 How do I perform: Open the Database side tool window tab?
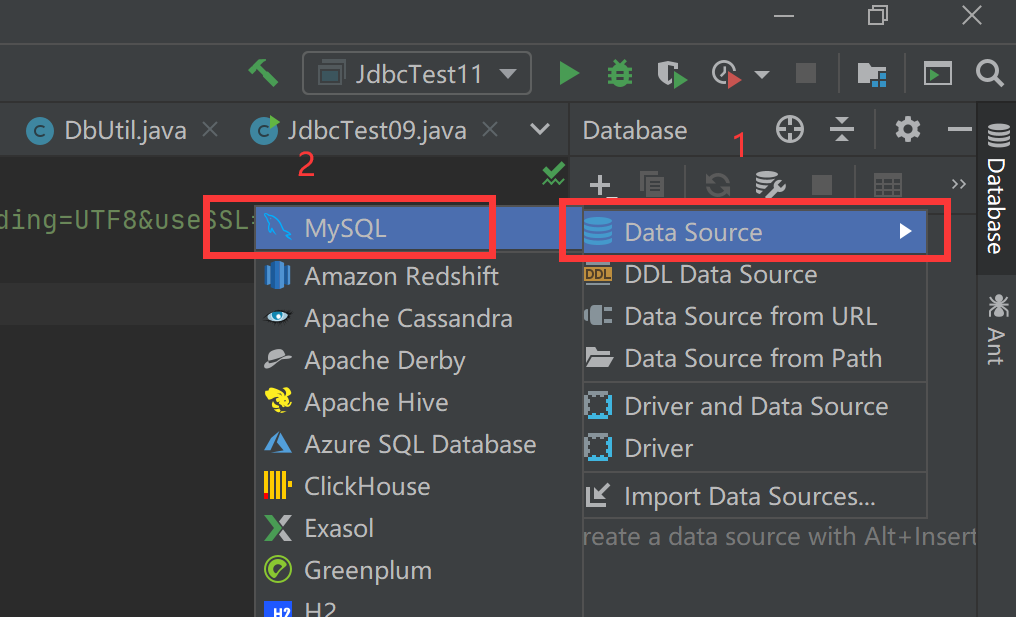point(997,188)
